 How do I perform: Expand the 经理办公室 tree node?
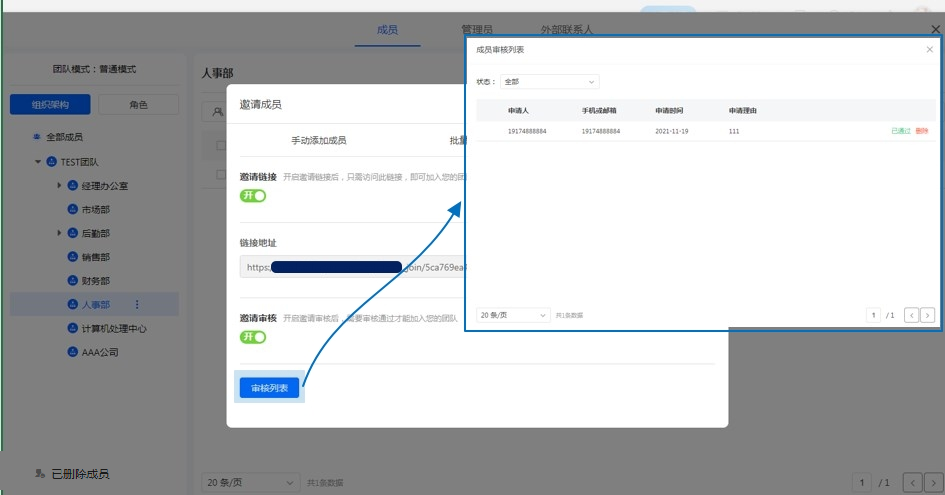tap(59, 185)
